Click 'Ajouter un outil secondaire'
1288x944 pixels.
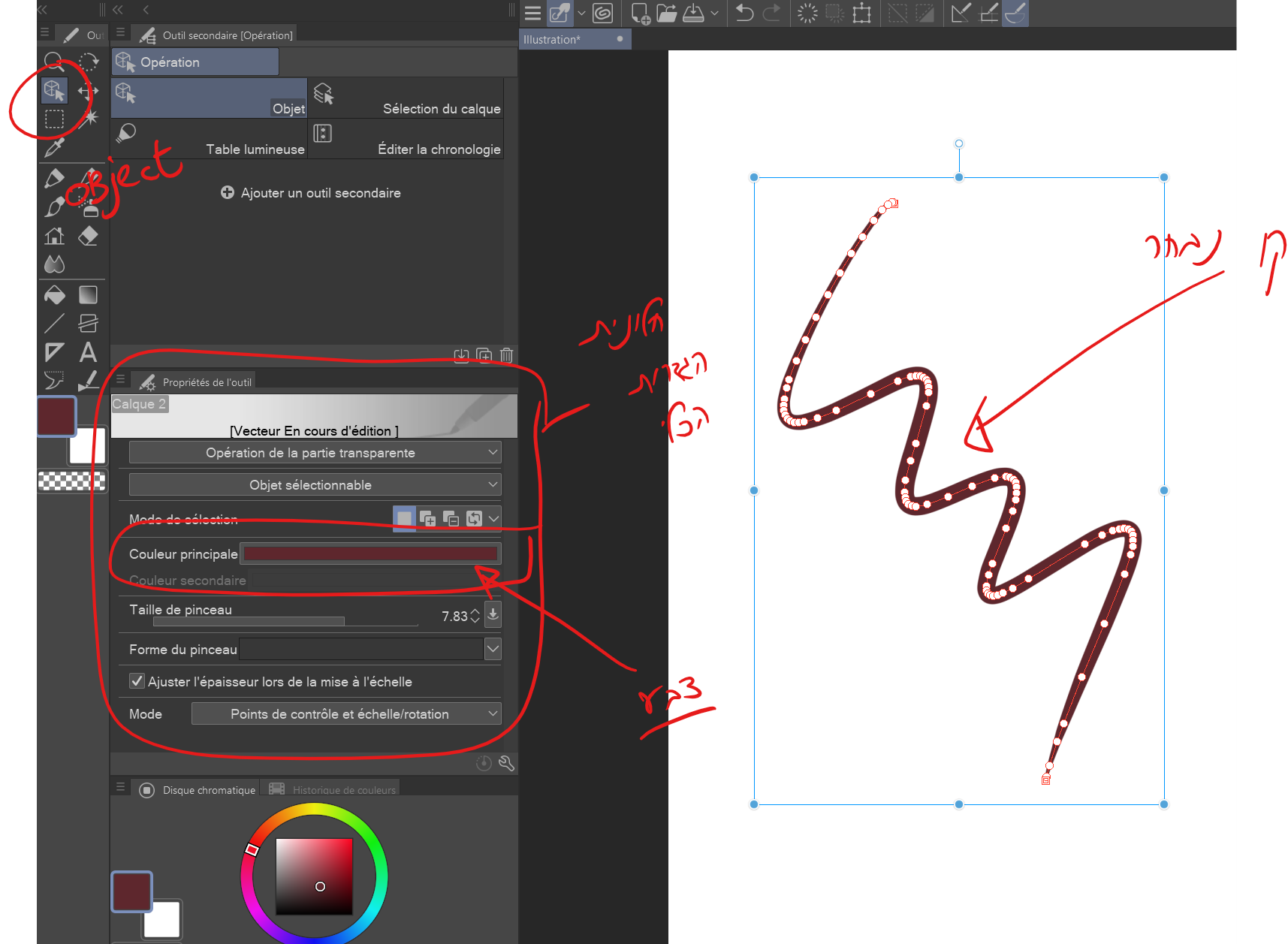[x=311, y=193]
